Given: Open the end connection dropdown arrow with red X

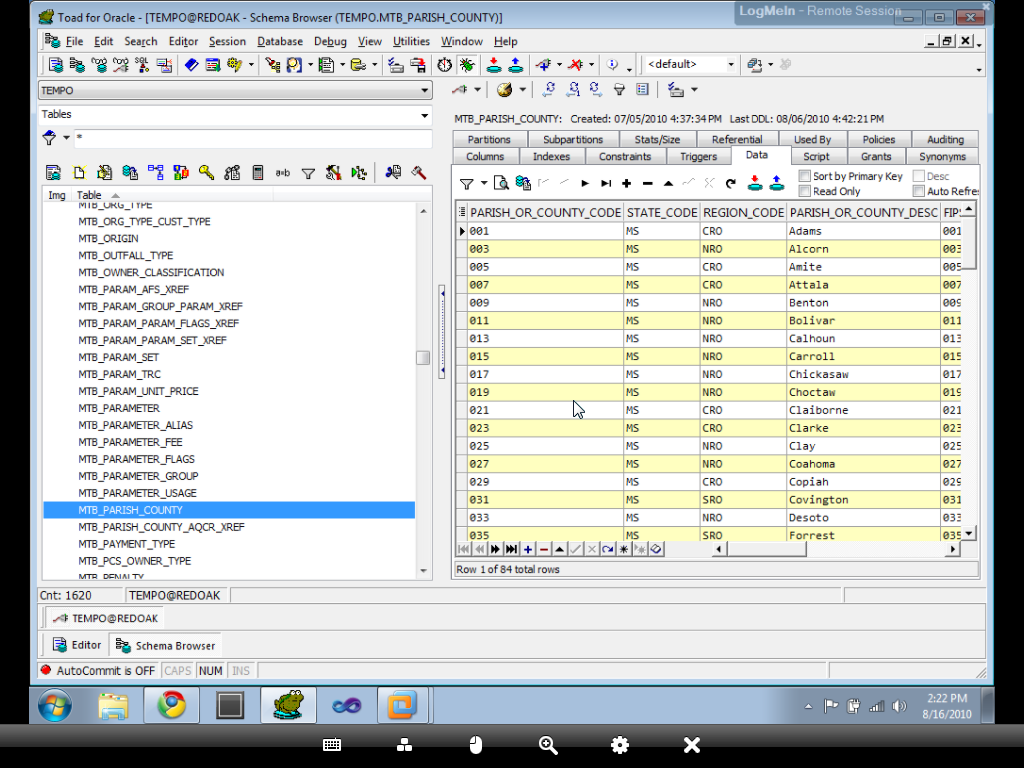Looking at the screenshot, I should (592, 65).
